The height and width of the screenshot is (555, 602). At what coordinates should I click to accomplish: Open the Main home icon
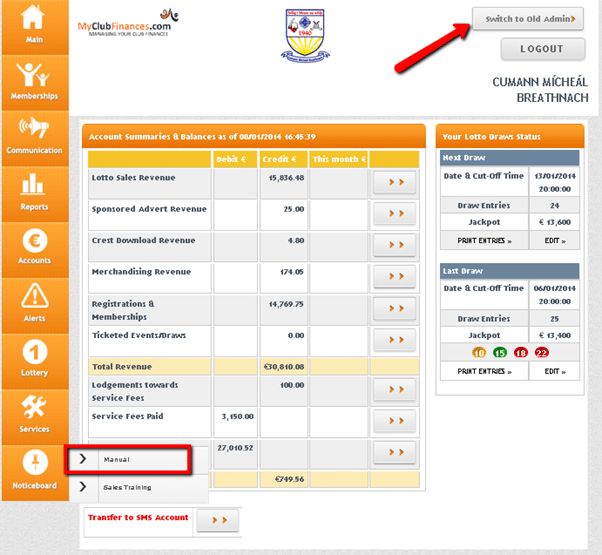[34, 26]
